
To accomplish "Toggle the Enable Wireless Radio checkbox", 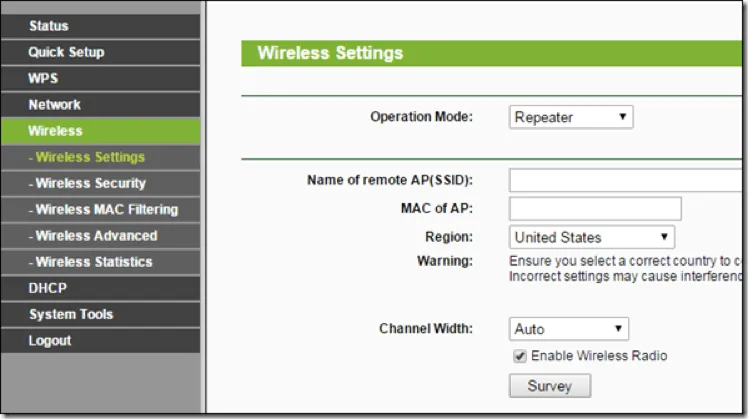I will pos(519,356).
